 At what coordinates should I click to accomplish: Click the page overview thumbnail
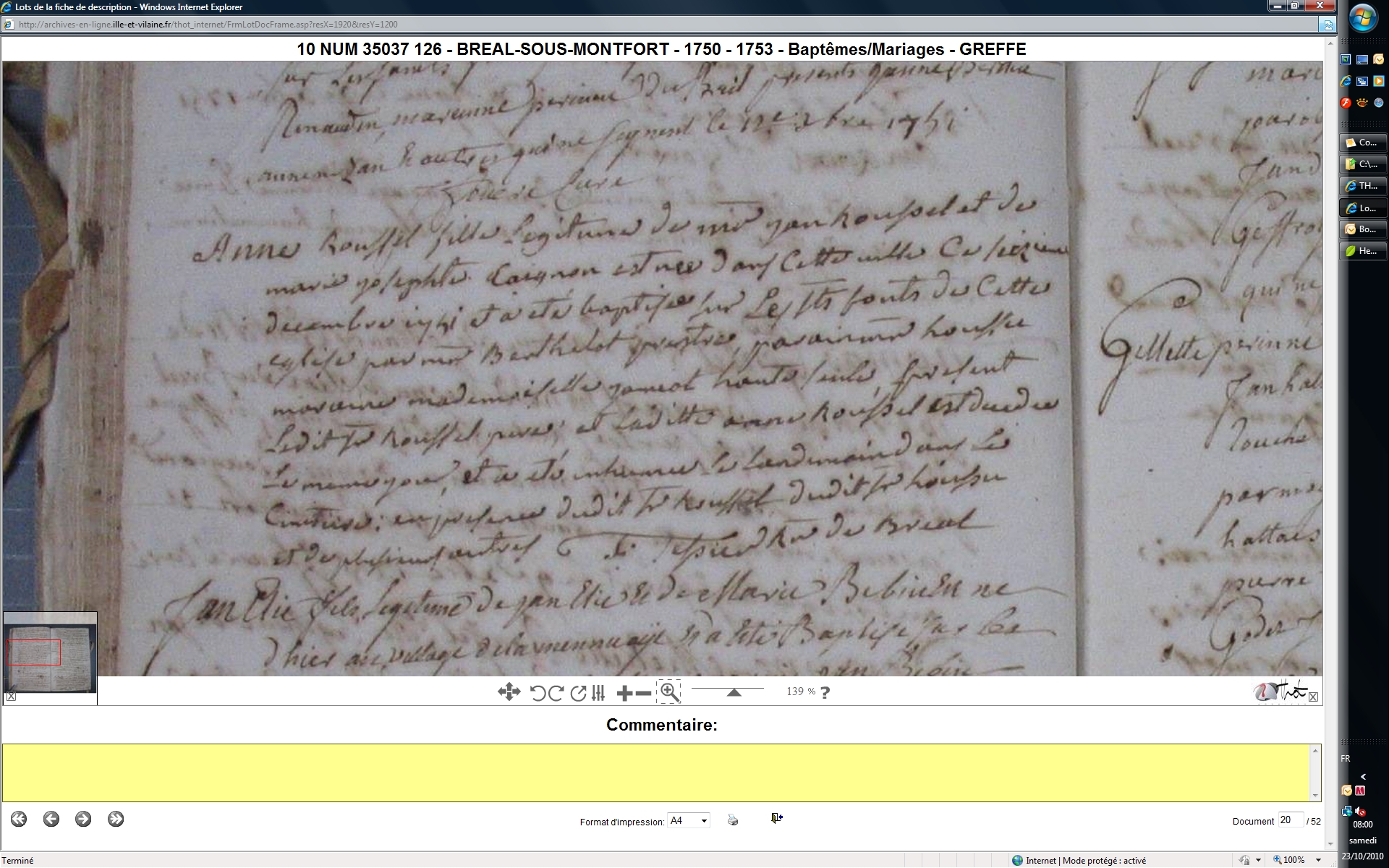[50, 652]
